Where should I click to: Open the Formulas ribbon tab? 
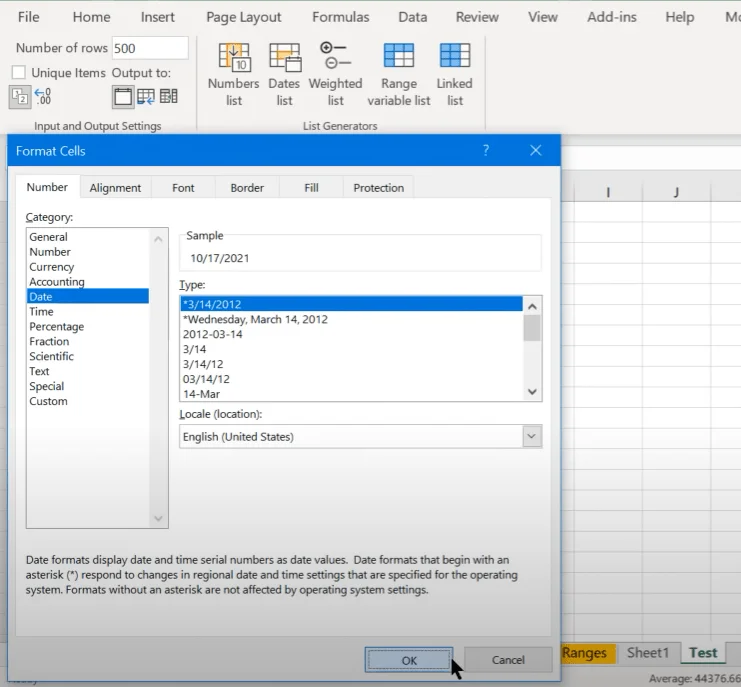click(x=340, y=17)
